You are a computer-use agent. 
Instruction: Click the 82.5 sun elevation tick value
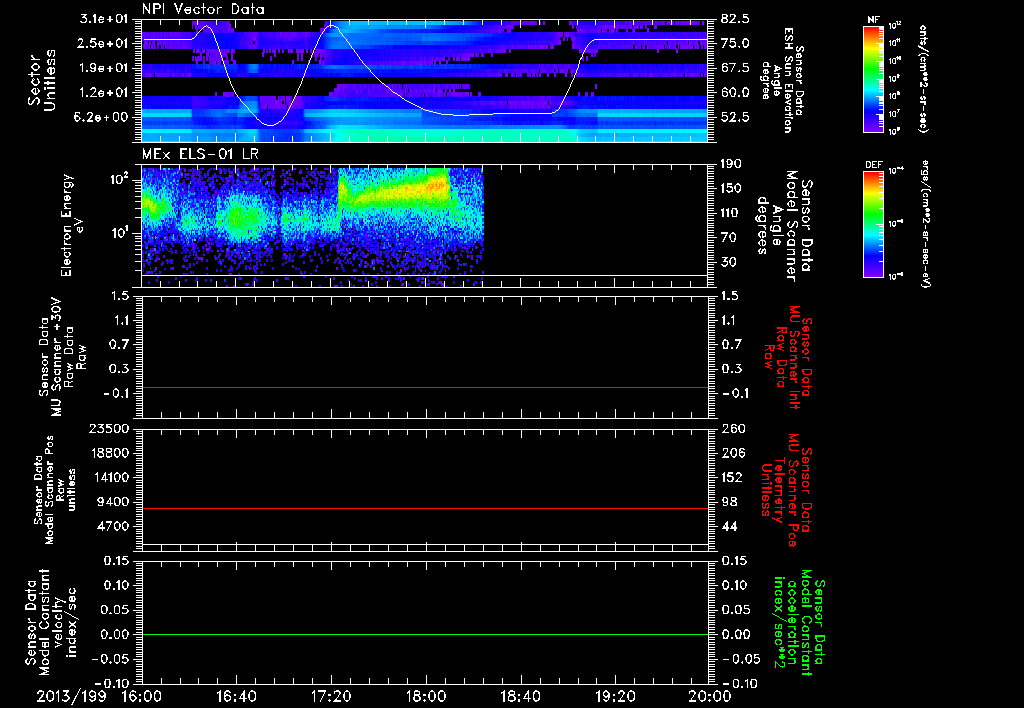tap(735, 19)
